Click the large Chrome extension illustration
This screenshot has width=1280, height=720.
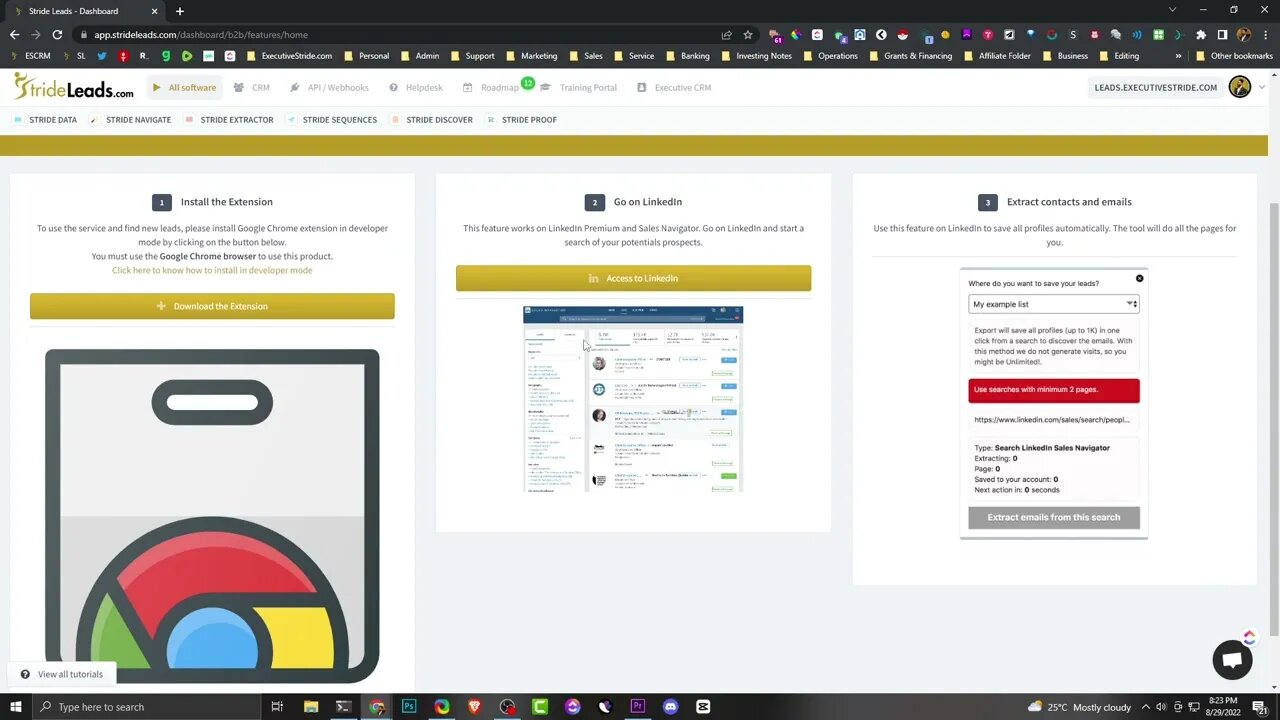click(212, 515)
